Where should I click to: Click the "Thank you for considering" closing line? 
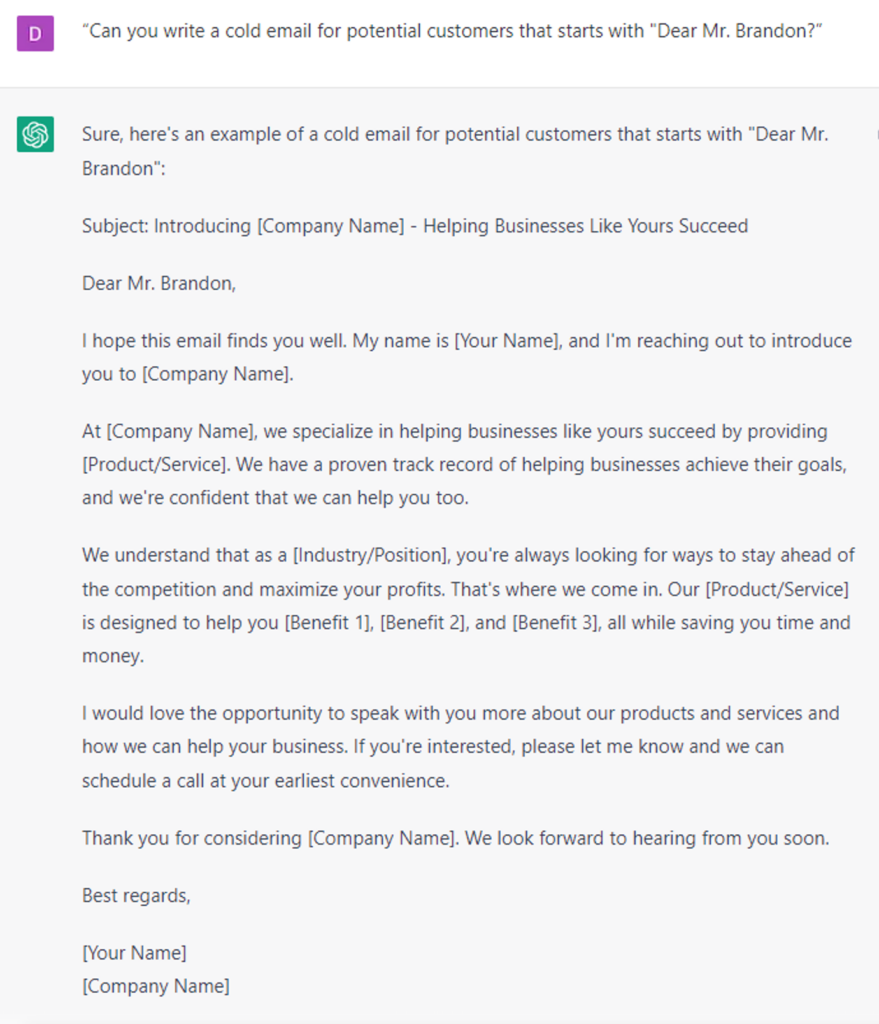455,838
